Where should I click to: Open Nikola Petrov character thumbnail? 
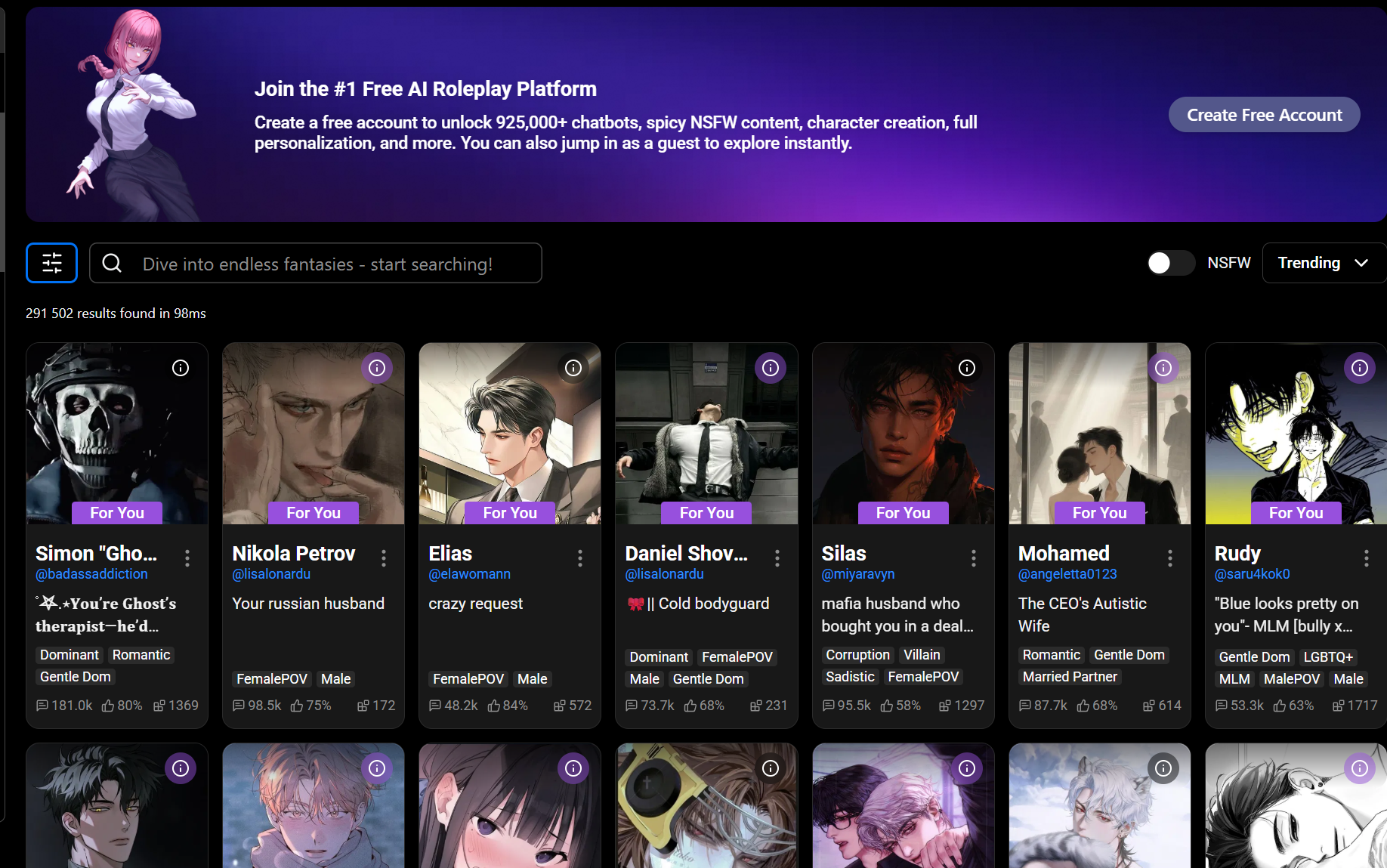[x=314, y=434]
